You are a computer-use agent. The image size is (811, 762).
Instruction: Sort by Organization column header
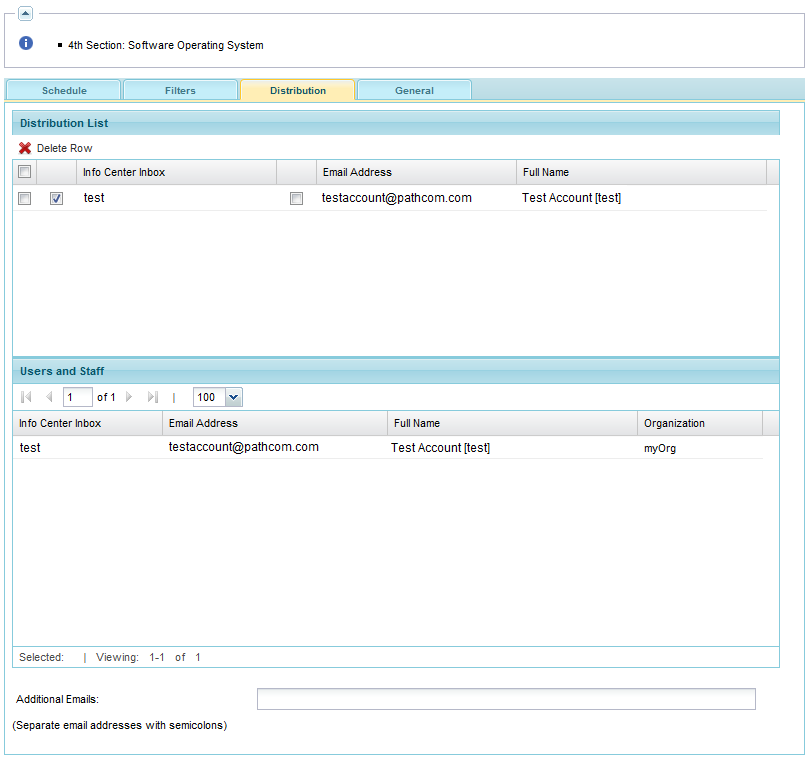pos(674,423)
